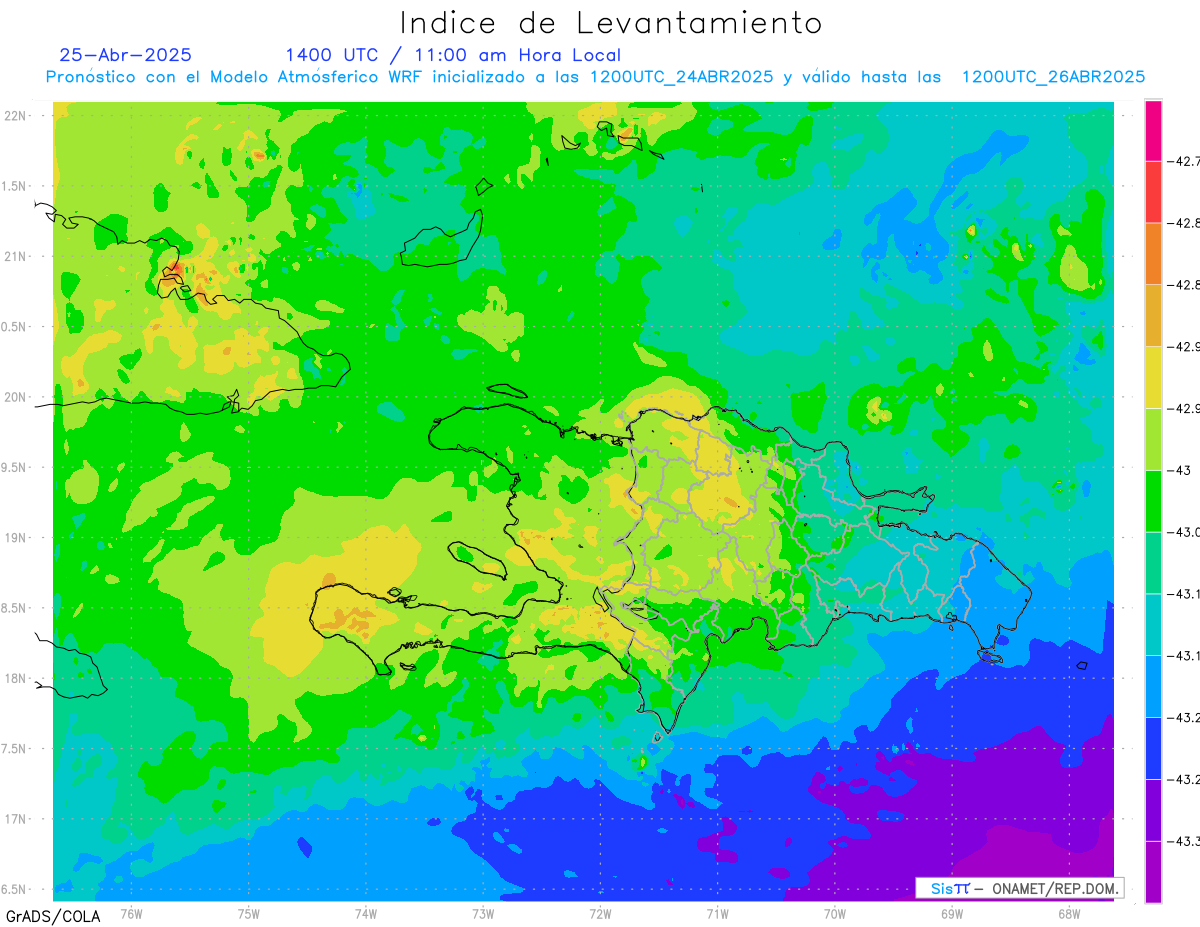
Task: Select the date text "25-Abr-2025"
Action: coord(126,55)
